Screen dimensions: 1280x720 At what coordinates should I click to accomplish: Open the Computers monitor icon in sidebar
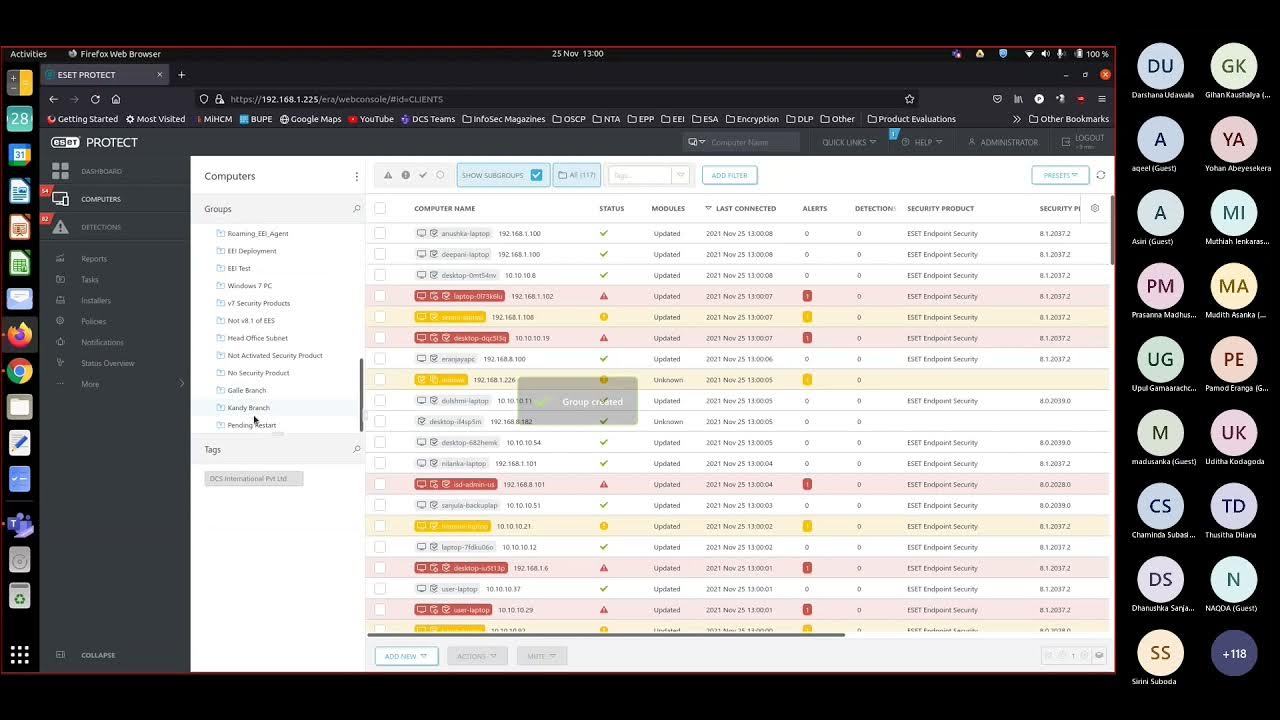point(60,199)
